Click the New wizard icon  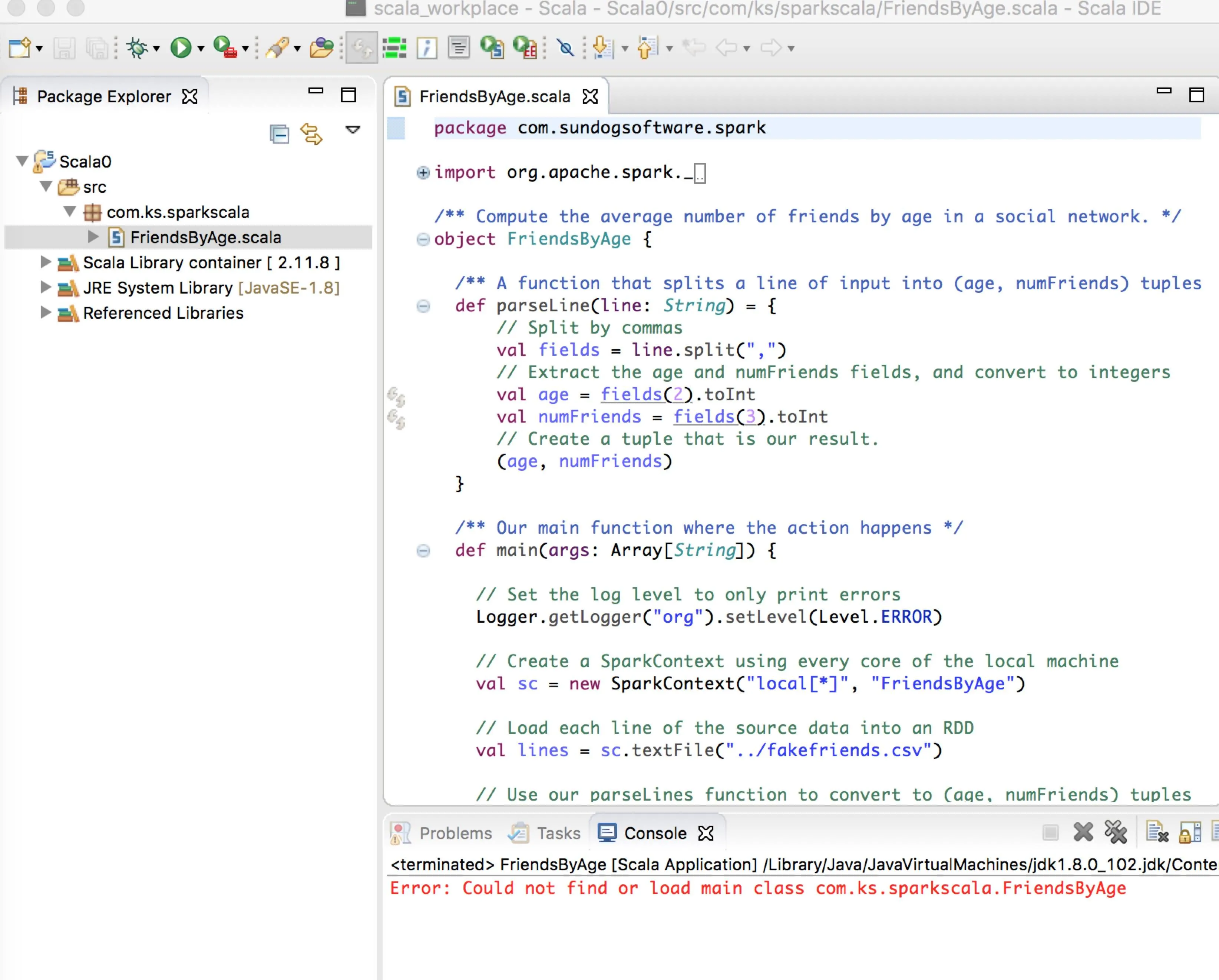(x=20, y=48)
